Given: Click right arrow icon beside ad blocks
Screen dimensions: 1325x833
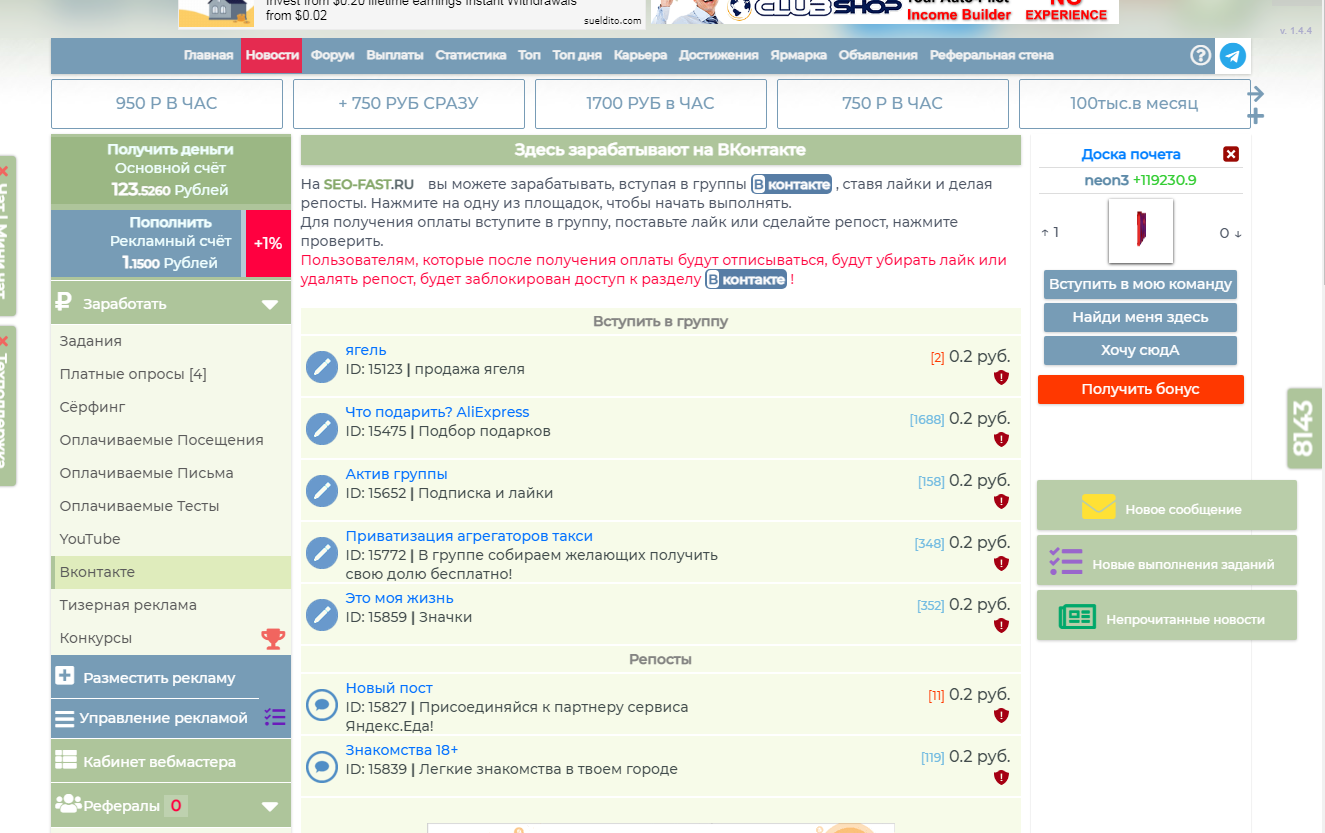Looking at the screenshot, I should (1256, 93).
